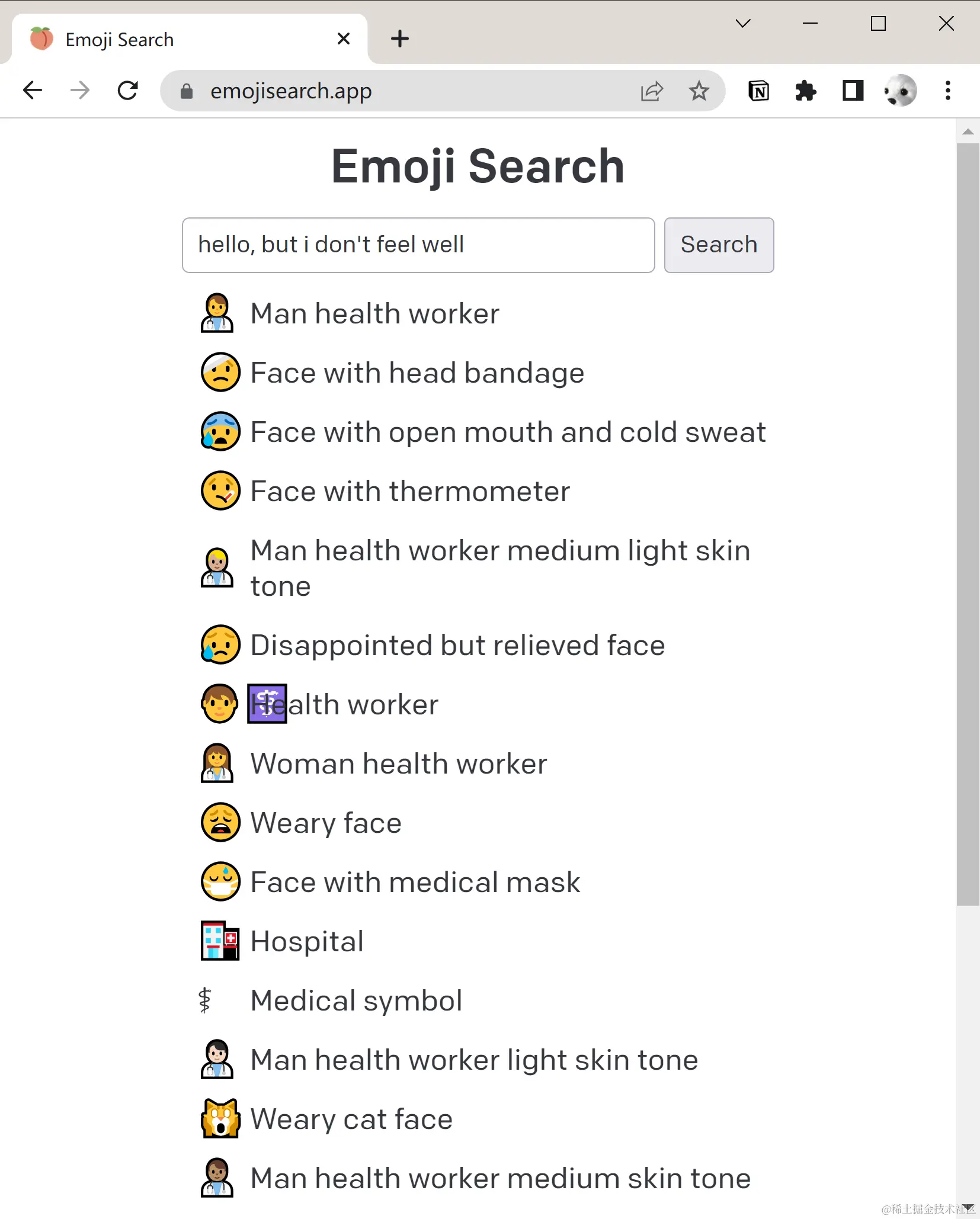Click the face with head bandage emoji
Viewport: 980px width, 1219px height.
(x=220, y=373)
